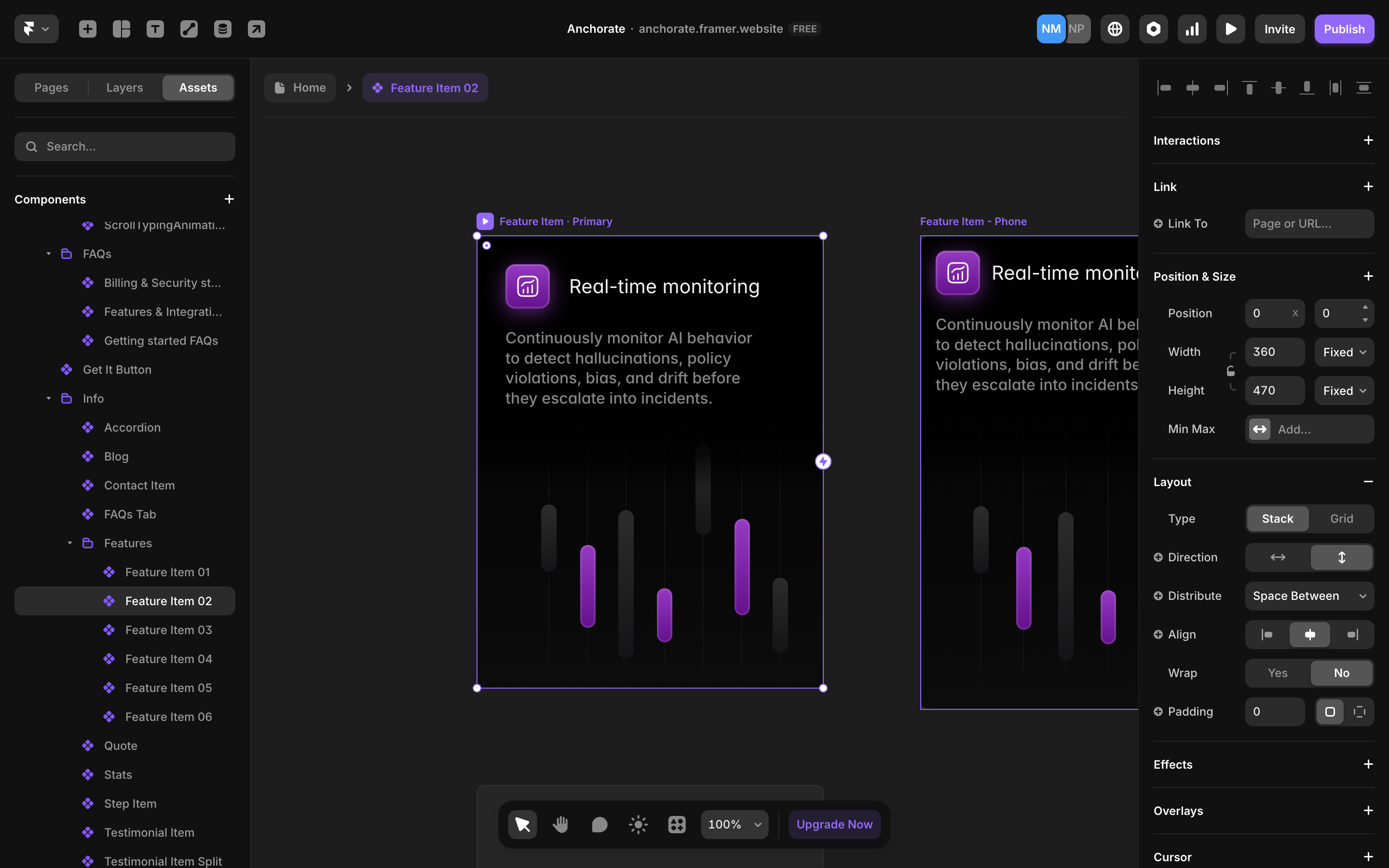Open the 100% zoom level dropdown
The height and width of the screenshot is (868, 1389).
(734, 825)
